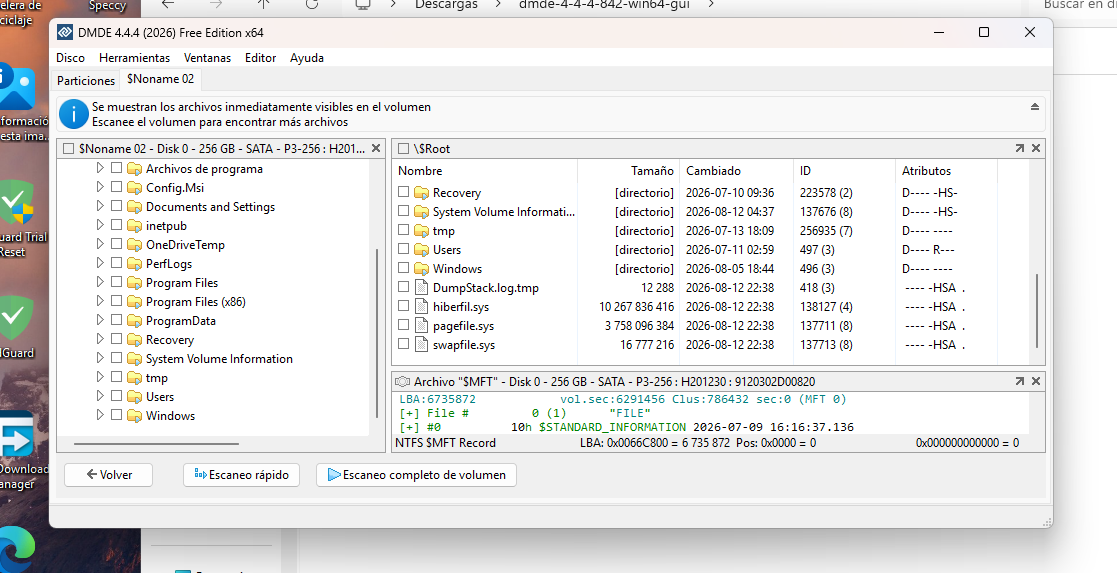Click the PerfLogs folder icon in tree
1117x573 pixels.
(x=134, y=264)
